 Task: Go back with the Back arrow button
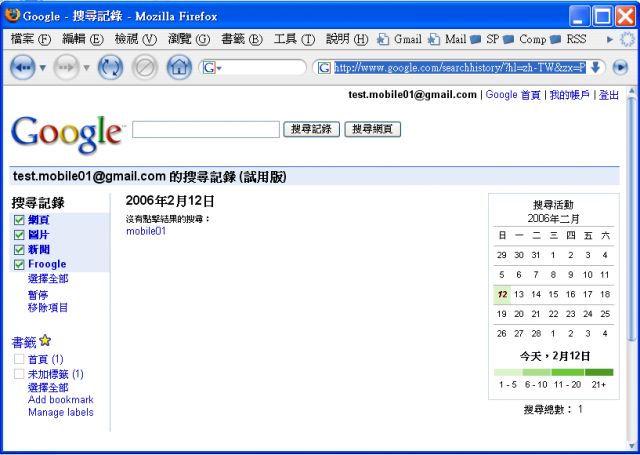click(x=23, y=67)
